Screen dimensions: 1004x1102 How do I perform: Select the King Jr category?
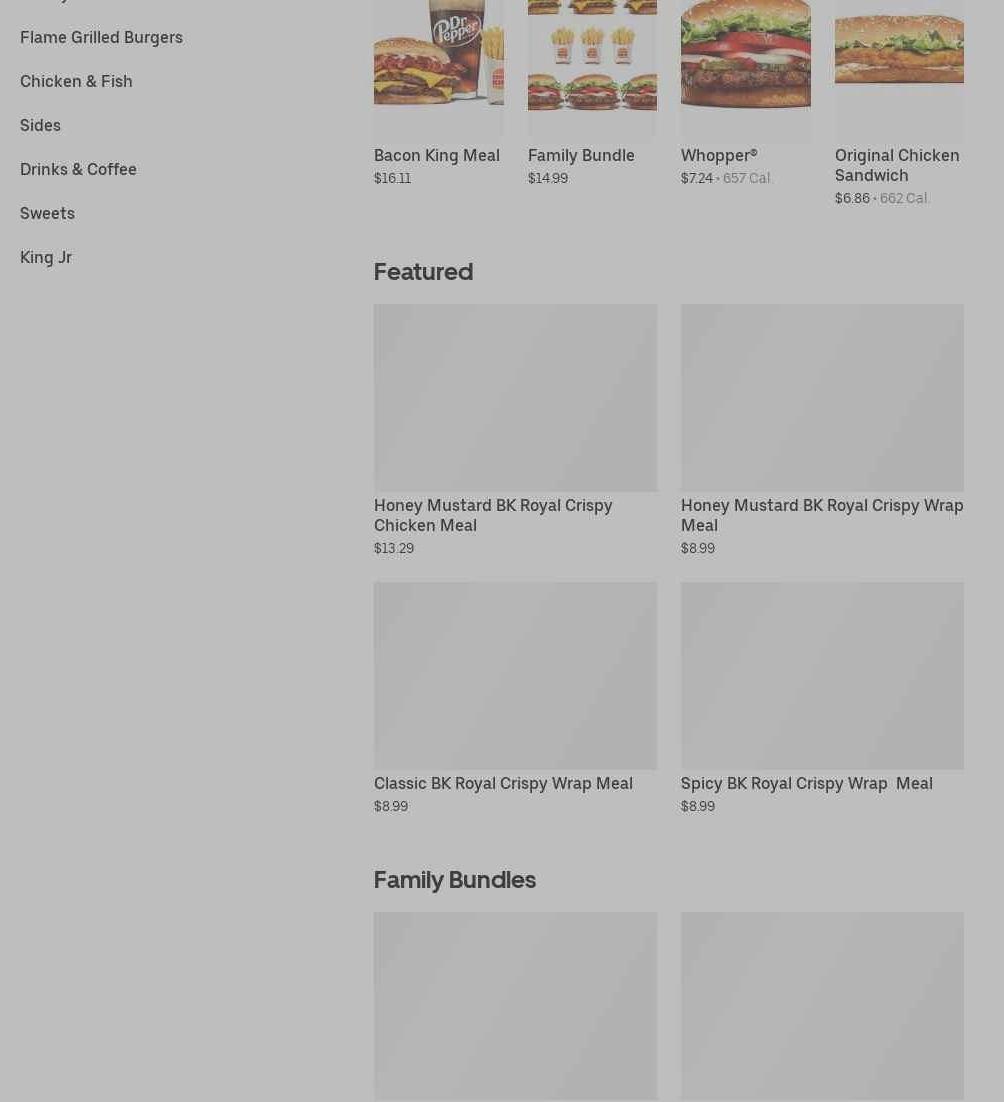pos(46,257)
